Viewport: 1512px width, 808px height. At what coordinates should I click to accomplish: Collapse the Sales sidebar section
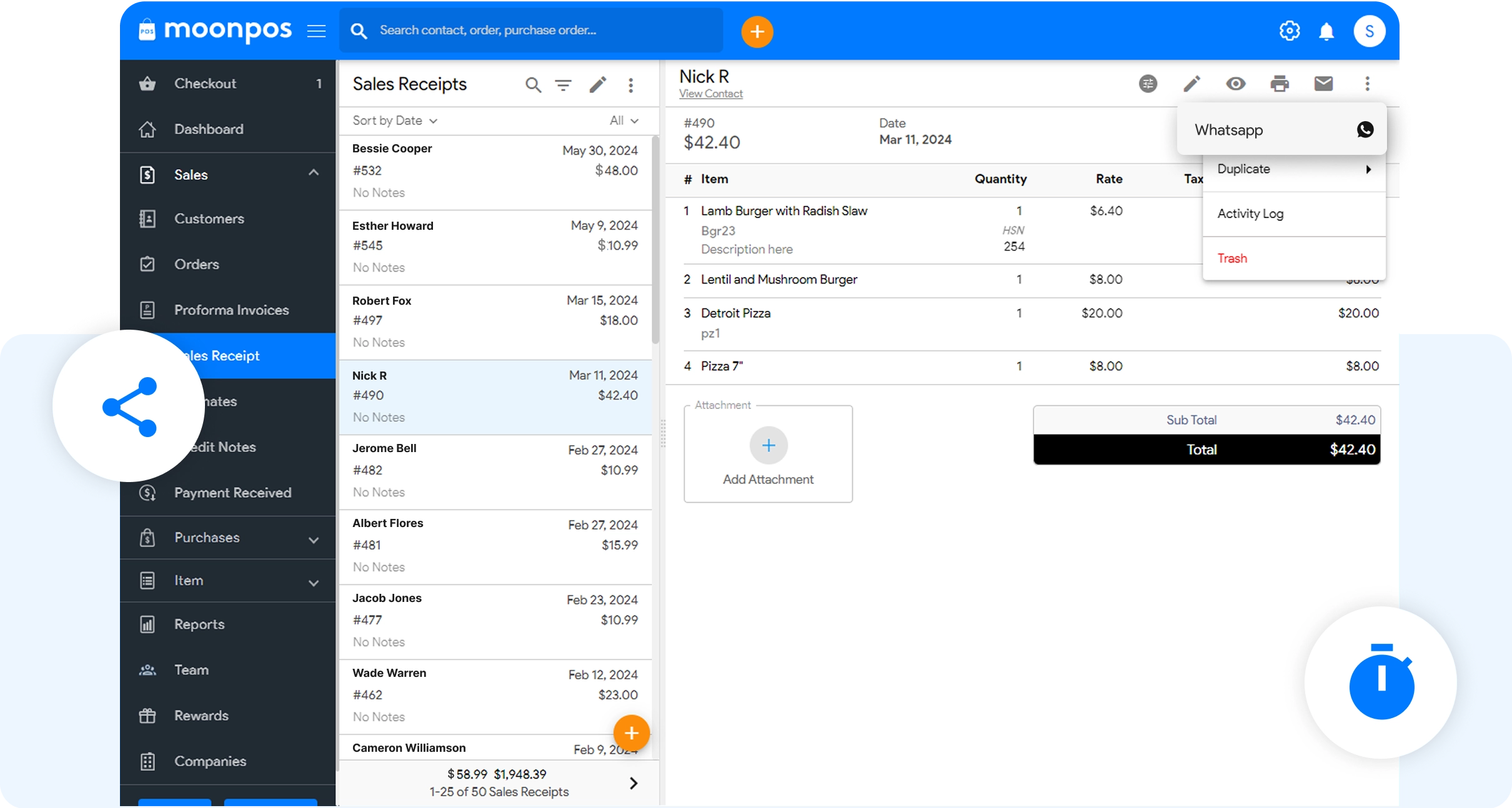[x=313, y=173]
